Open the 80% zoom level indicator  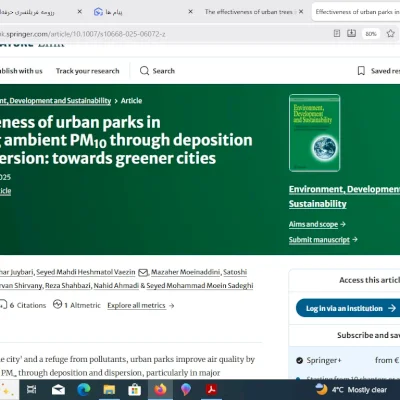tap(371, 34)
